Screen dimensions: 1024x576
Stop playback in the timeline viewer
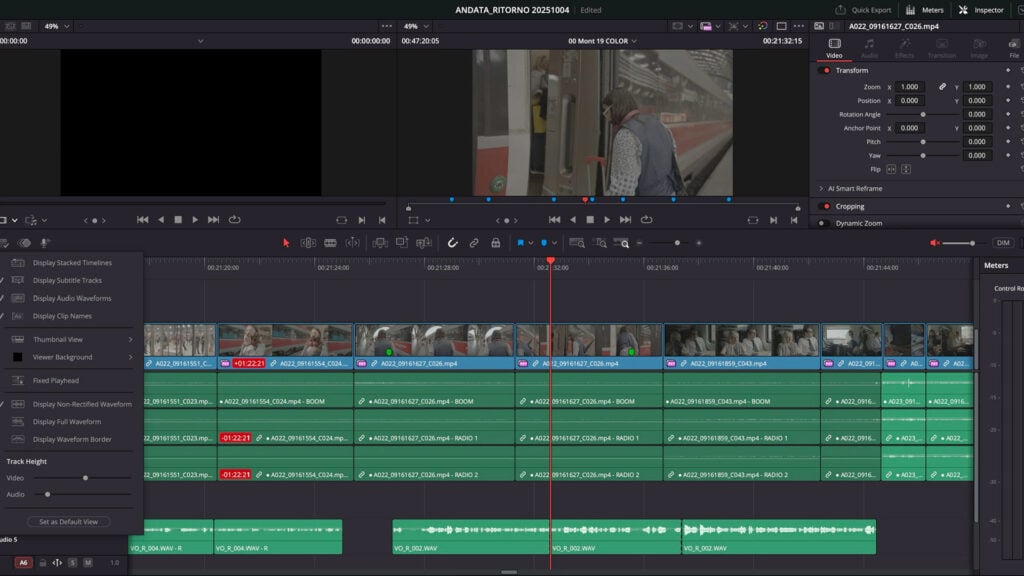(x=590, y=220)
